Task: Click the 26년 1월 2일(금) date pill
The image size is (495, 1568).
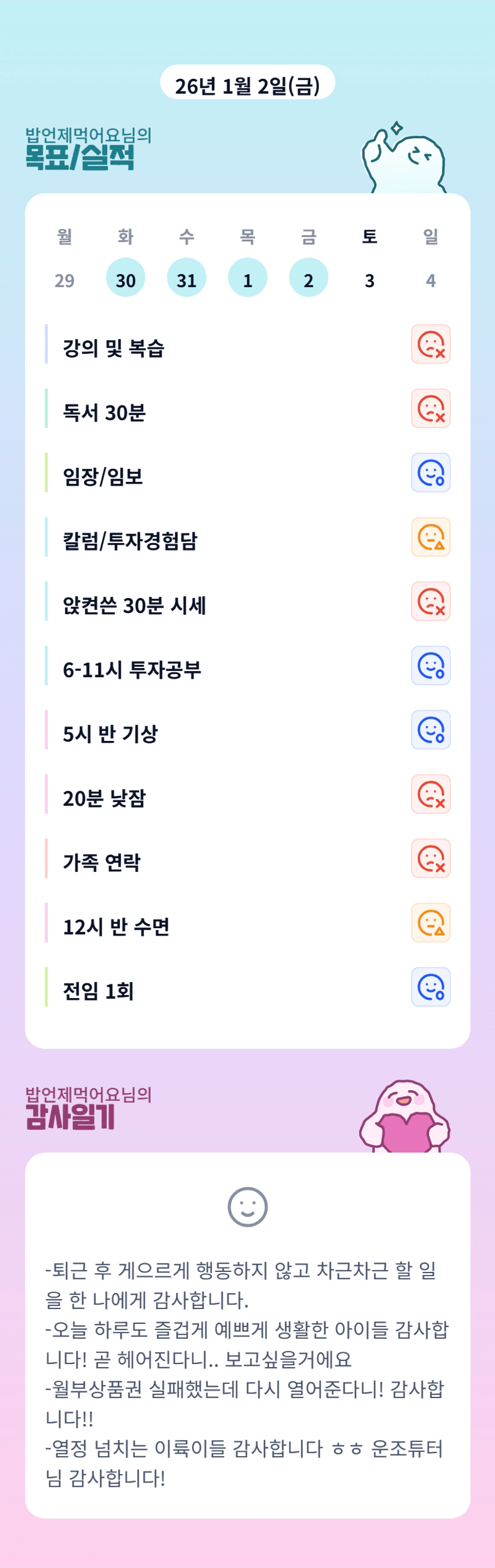Action: 248,84
